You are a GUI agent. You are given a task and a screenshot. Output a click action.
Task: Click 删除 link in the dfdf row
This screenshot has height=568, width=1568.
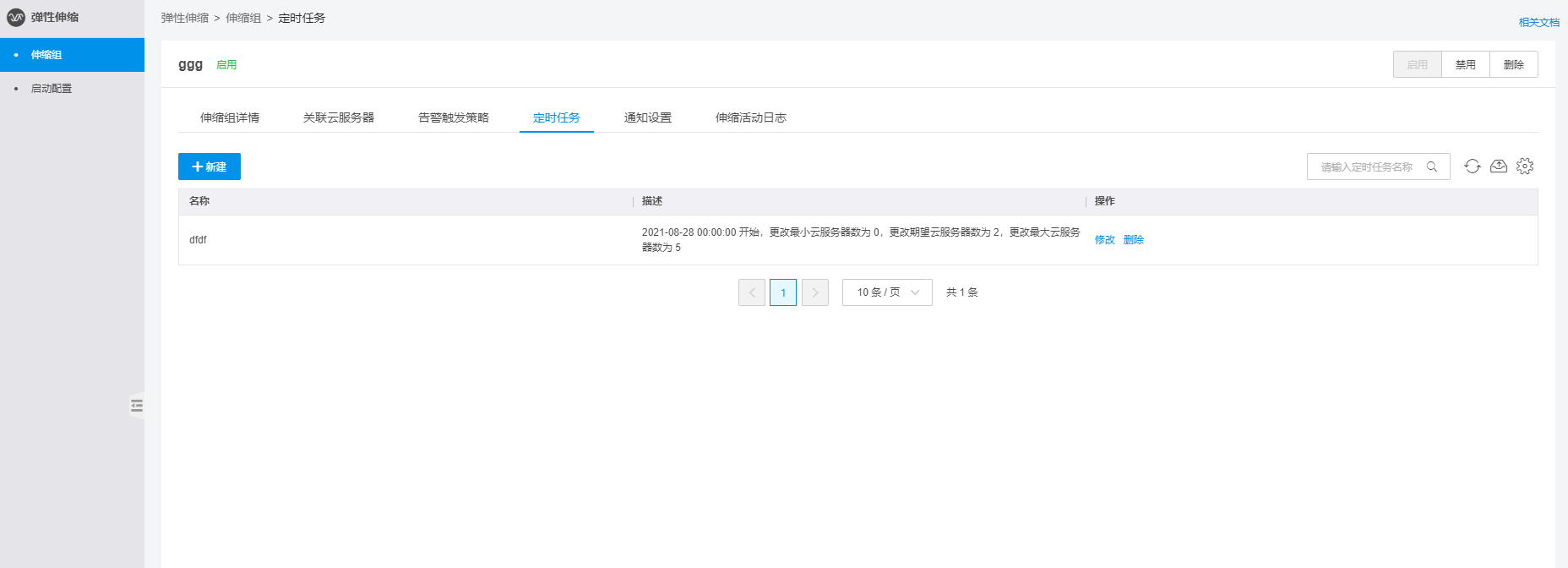1134,240
